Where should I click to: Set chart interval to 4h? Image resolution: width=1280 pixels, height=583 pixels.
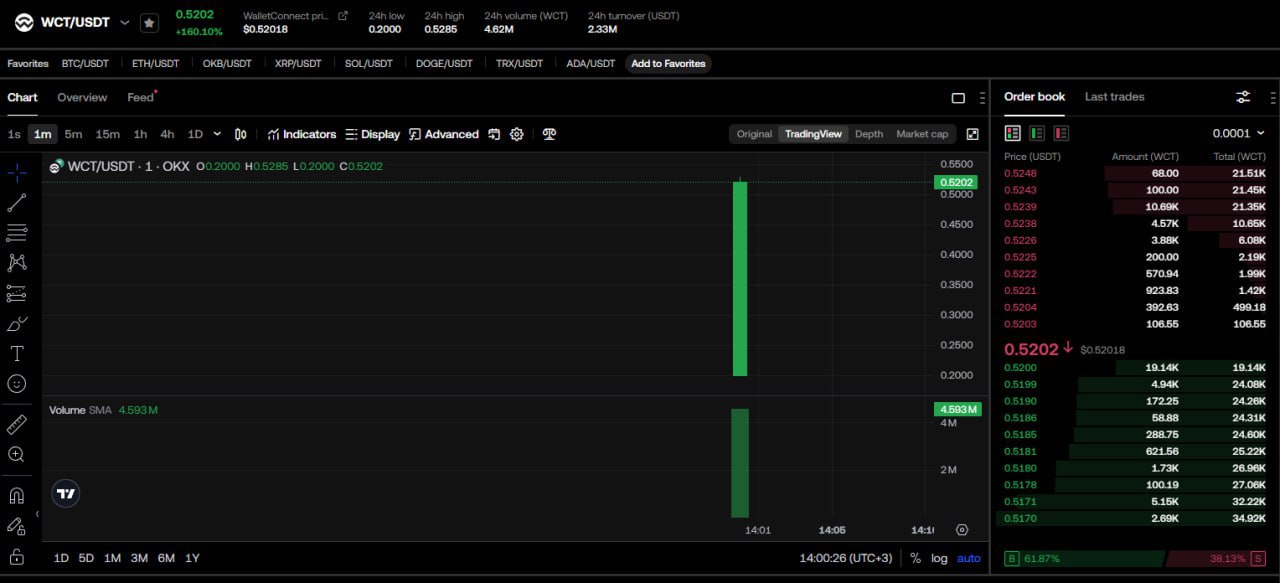(167, 134)
